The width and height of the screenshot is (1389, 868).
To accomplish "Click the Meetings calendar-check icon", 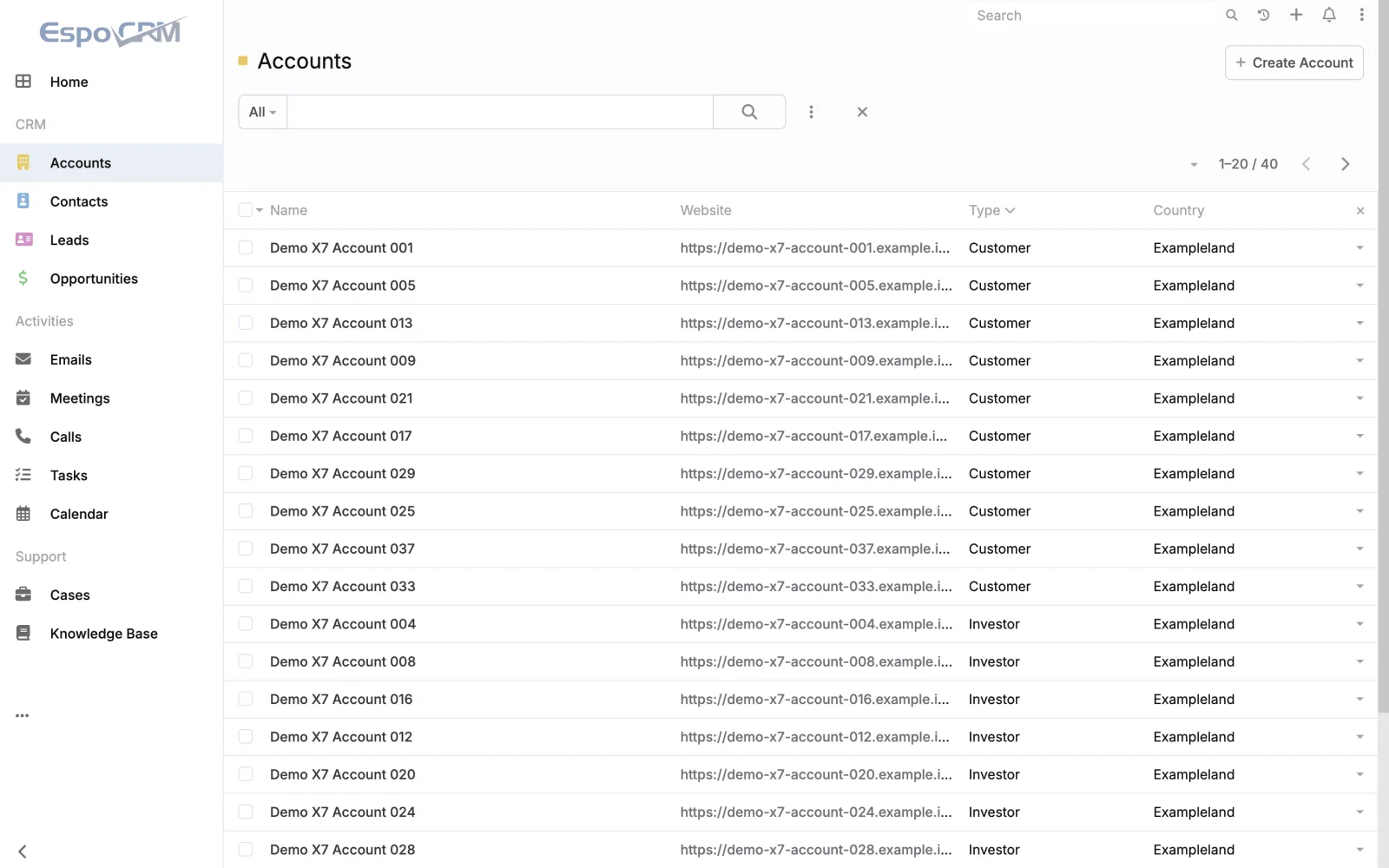I will tap(23, 398).
